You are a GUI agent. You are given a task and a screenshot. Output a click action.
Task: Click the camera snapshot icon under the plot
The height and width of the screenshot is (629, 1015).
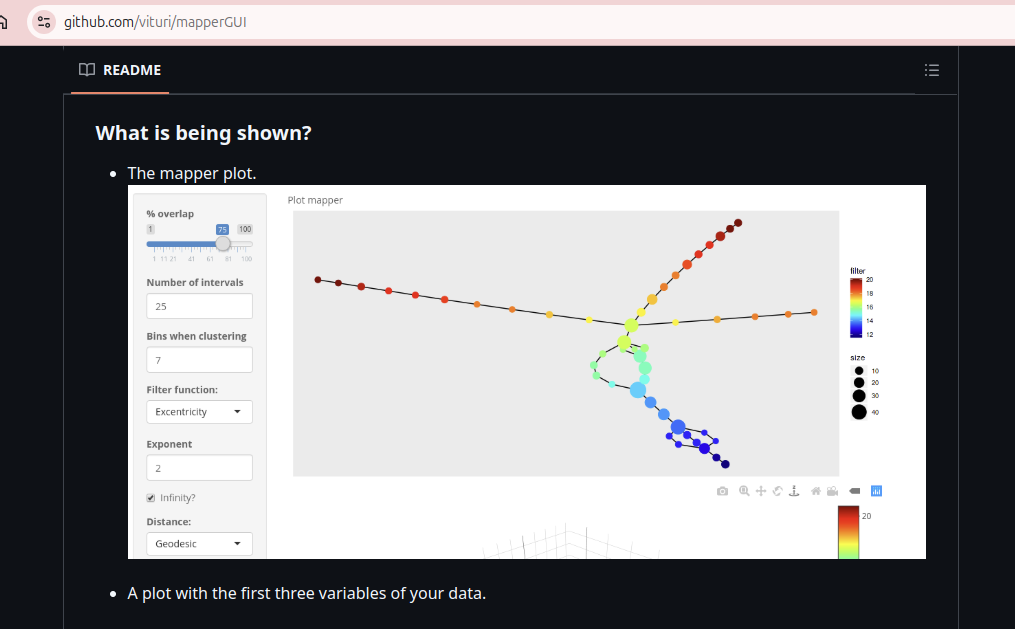click(723, 491)
